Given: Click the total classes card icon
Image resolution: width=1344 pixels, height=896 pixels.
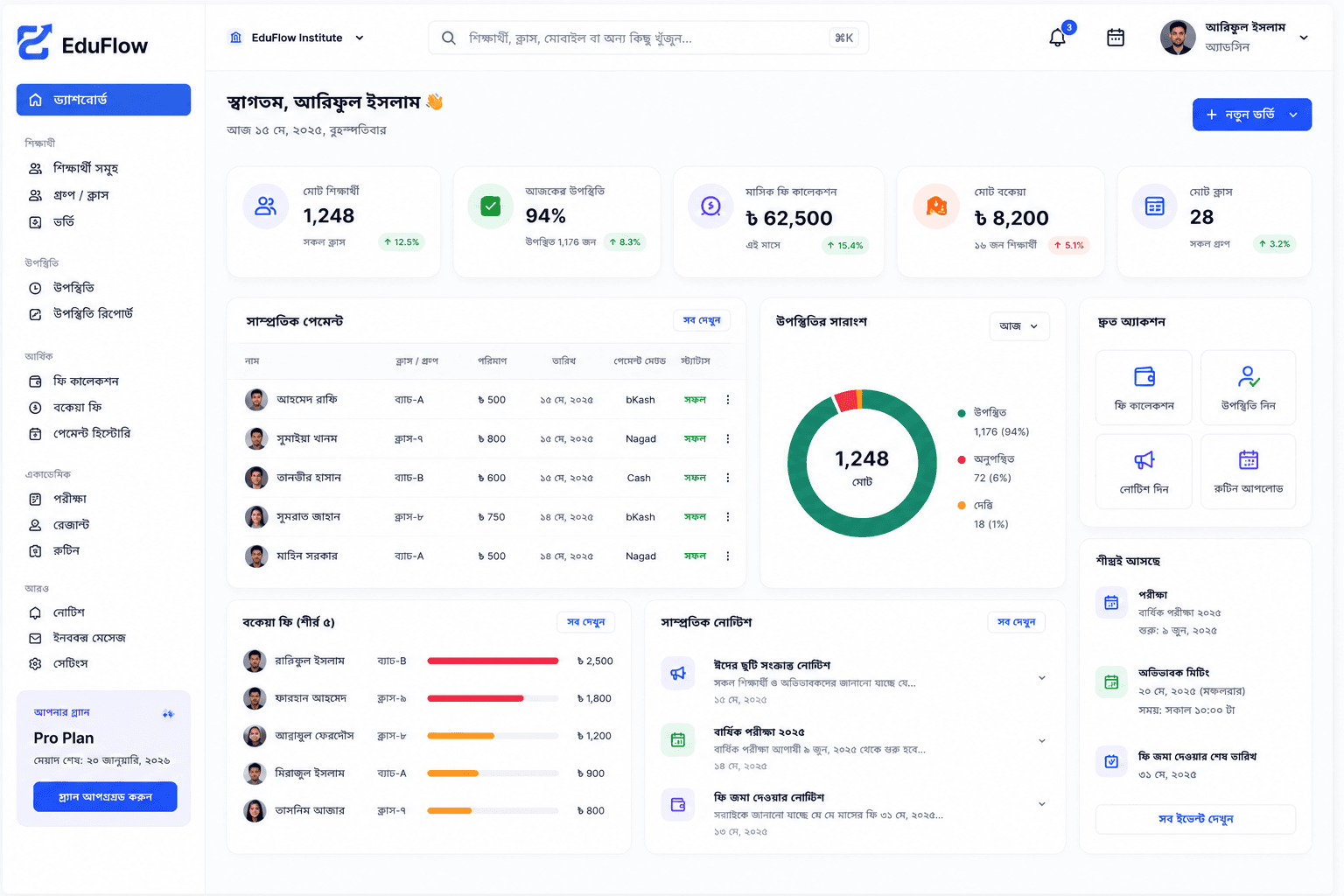Looking at the screenshot, I should click(x=1155, y=206).
